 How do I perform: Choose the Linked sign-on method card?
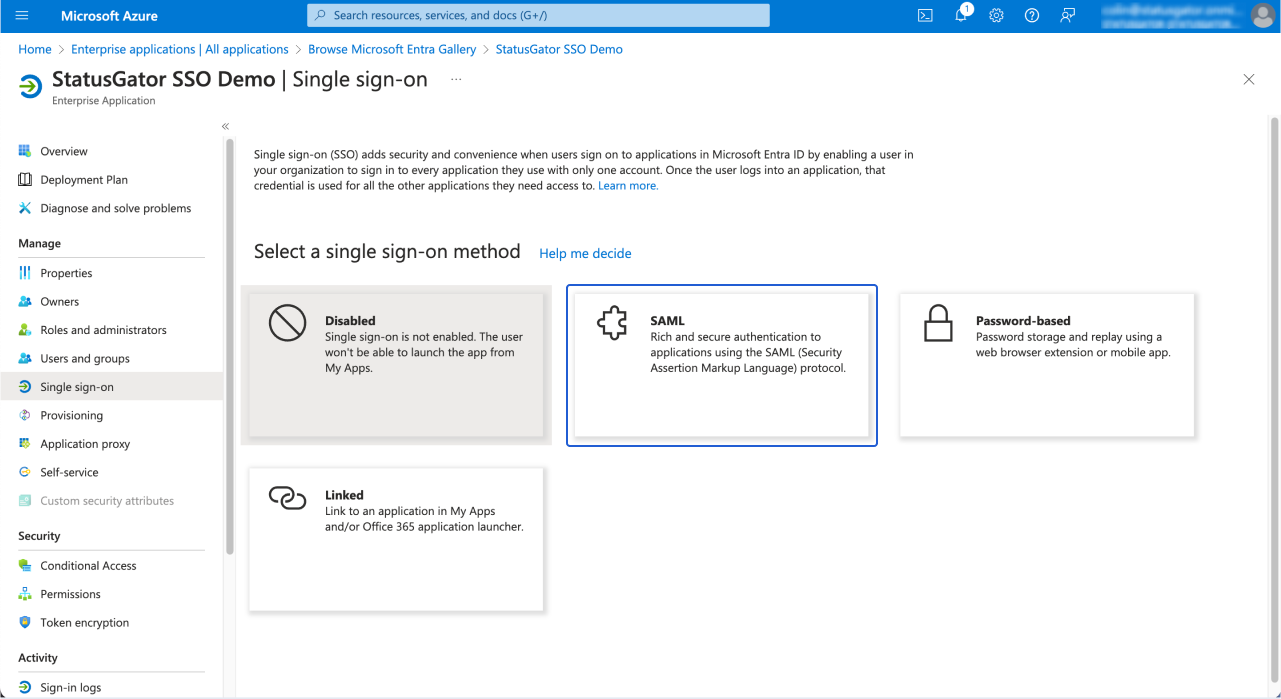coord(396,539)
